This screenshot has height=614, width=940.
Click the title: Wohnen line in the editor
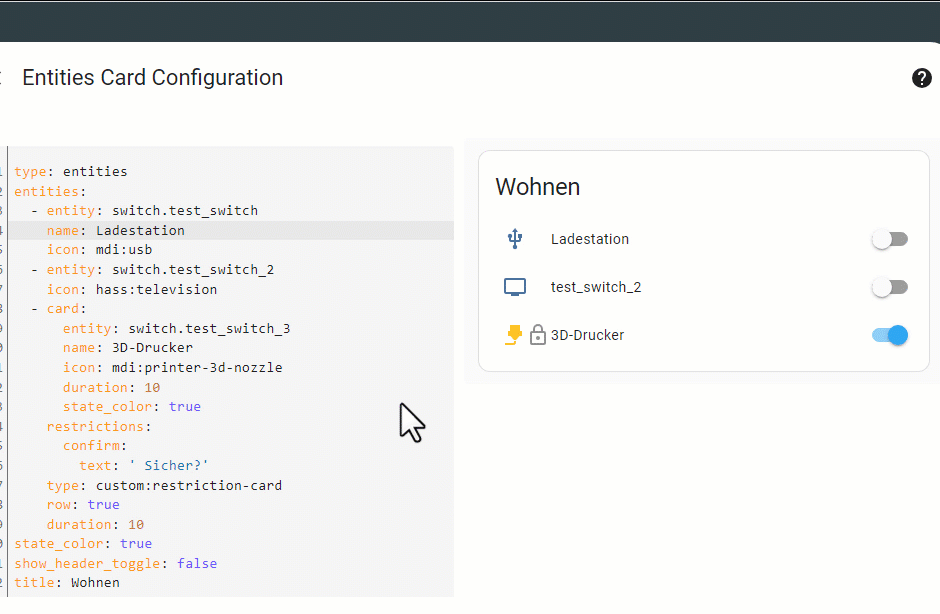(66, 582)
